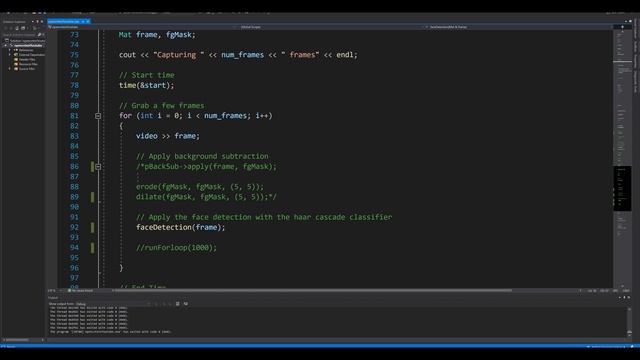This screenshot has height=360, width=640.
Task: Expand the Source Files folder arrow
Action: click(x=10, y=69)
